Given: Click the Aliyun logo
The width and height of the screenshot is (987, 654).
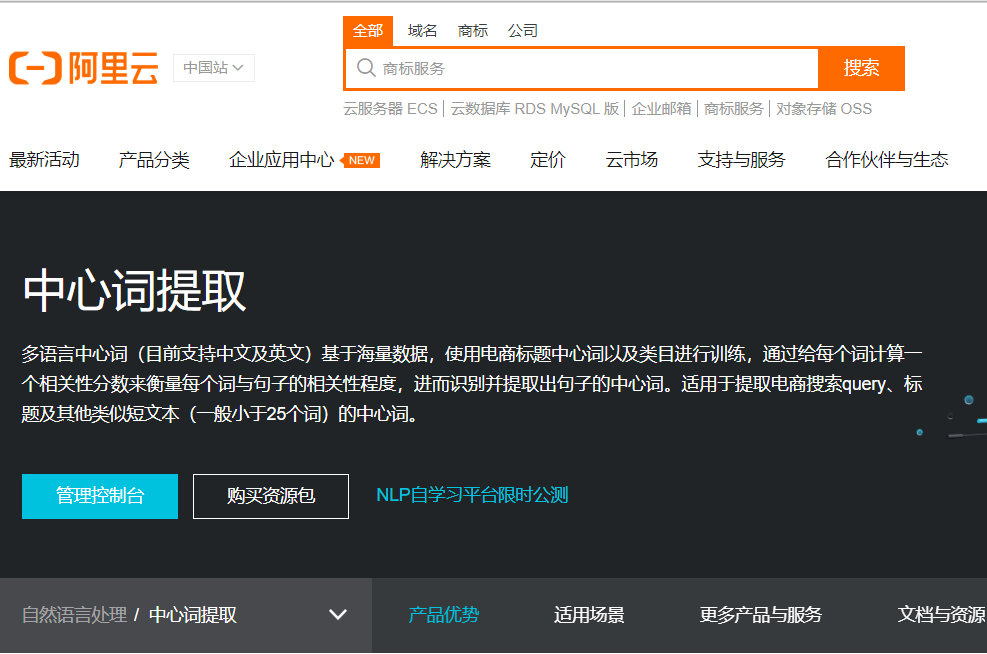Looking at the screenshot, I should (x=83, y=68).
